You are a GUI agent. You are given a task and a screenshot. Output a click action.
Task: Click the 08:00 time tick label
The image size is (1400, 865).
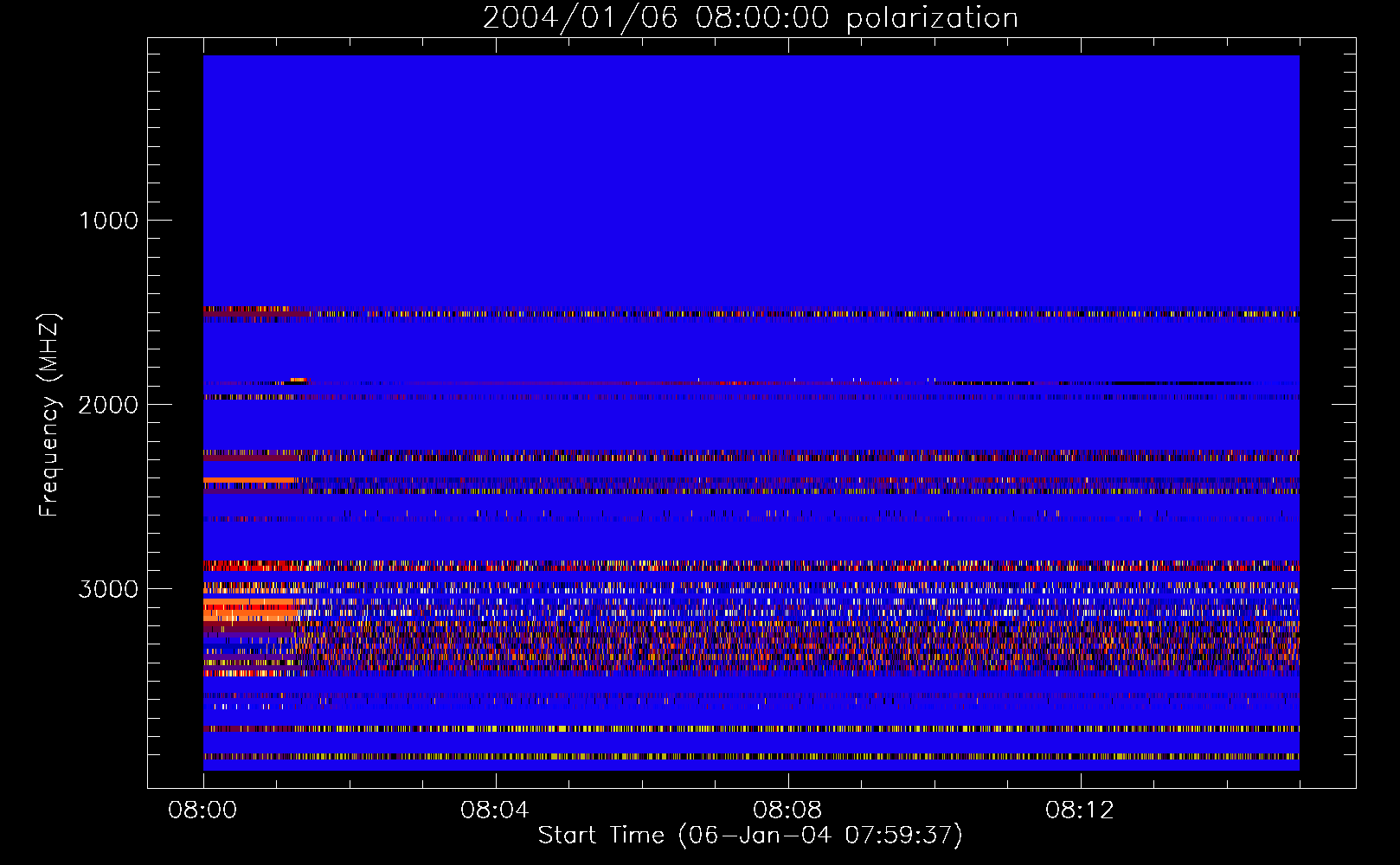pos(202,811)
